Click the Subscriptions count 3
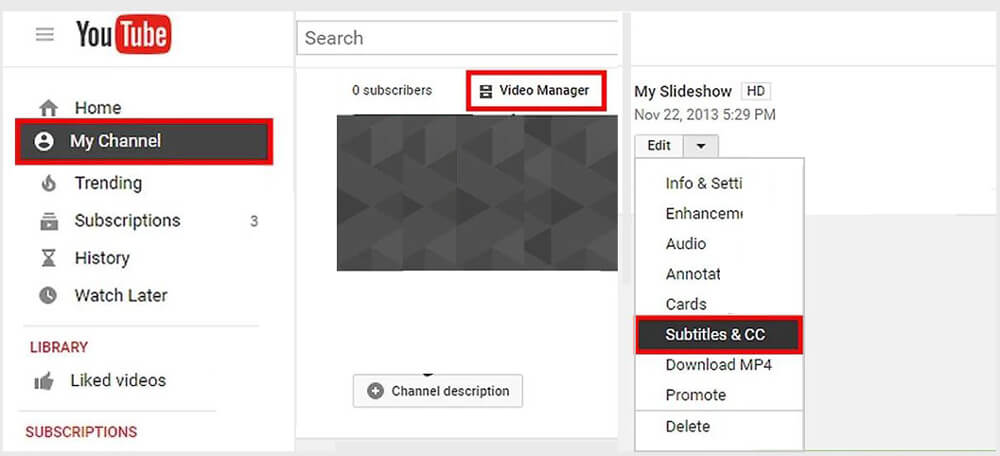This screenshot has width=1000, height=456. coord(254,222)
